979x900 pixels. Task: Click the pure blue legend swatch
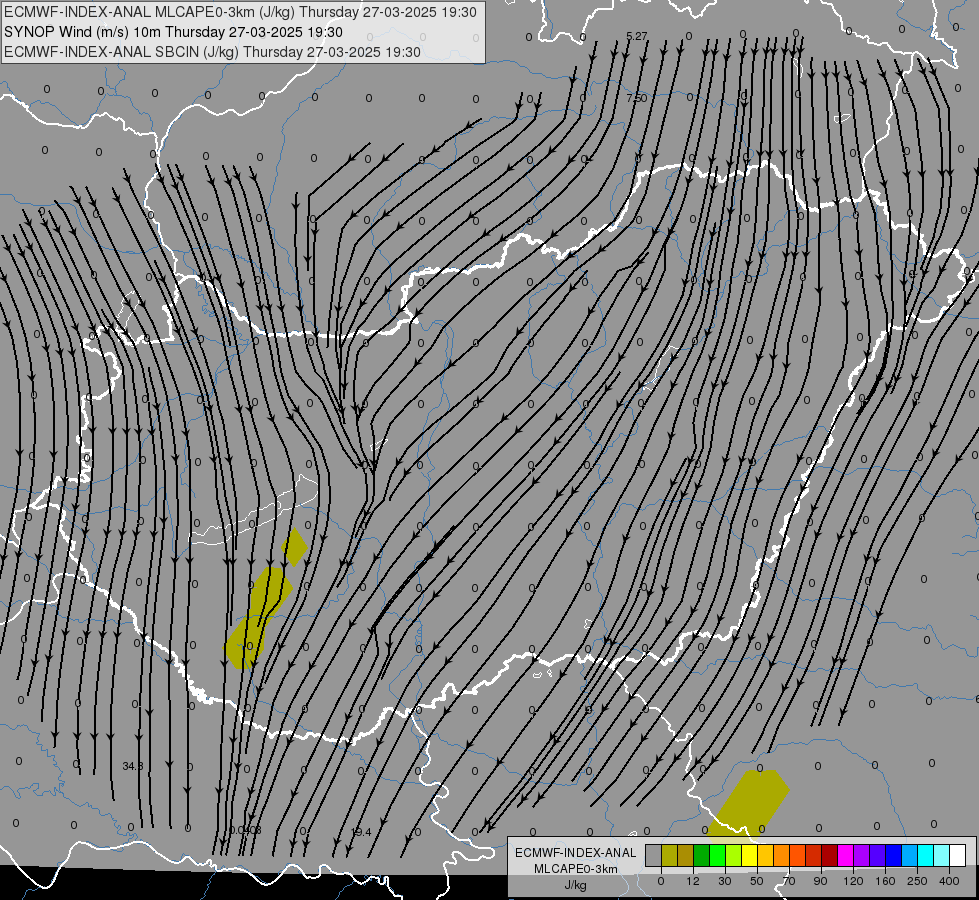coord(893,856)
